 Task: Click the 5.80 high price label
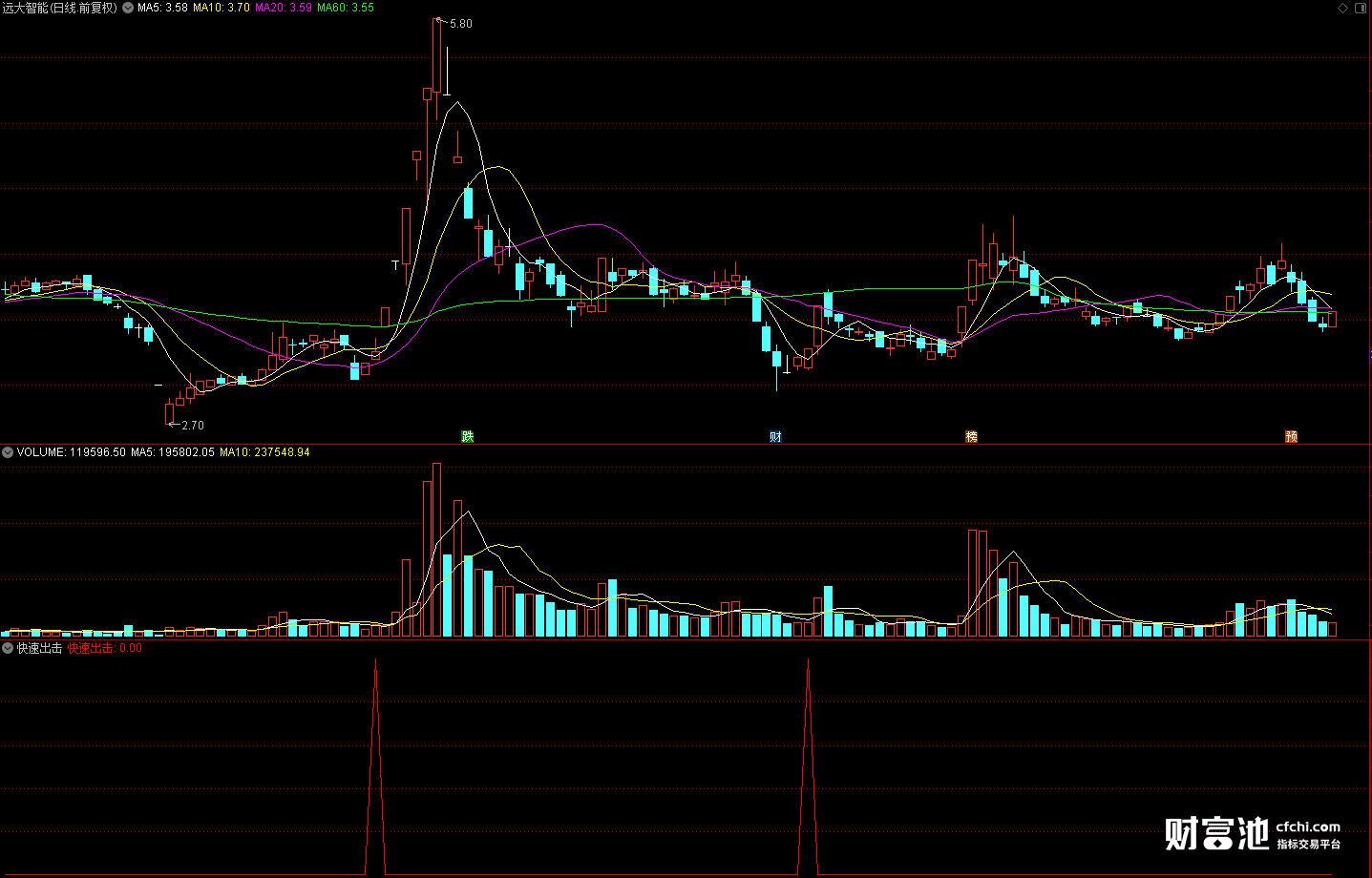[461, 24]
